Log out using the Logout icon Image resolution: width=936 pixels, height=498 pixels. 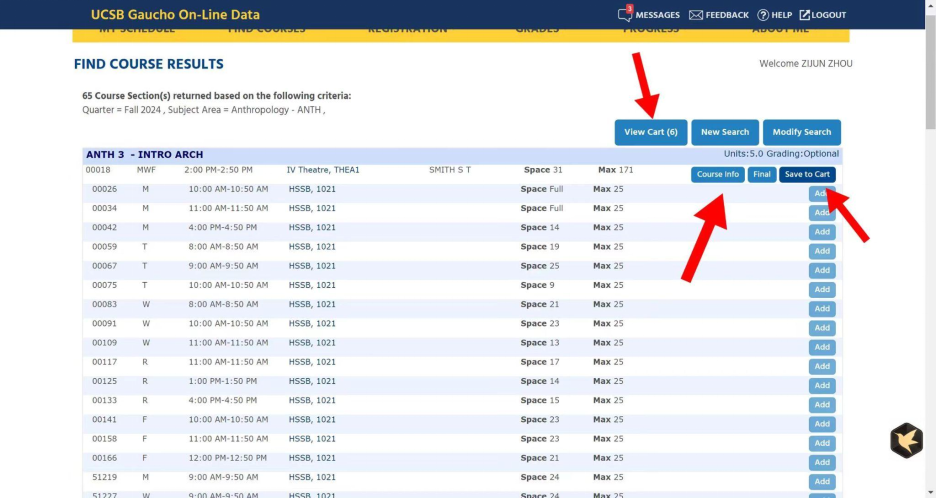[x=805, y=15]
